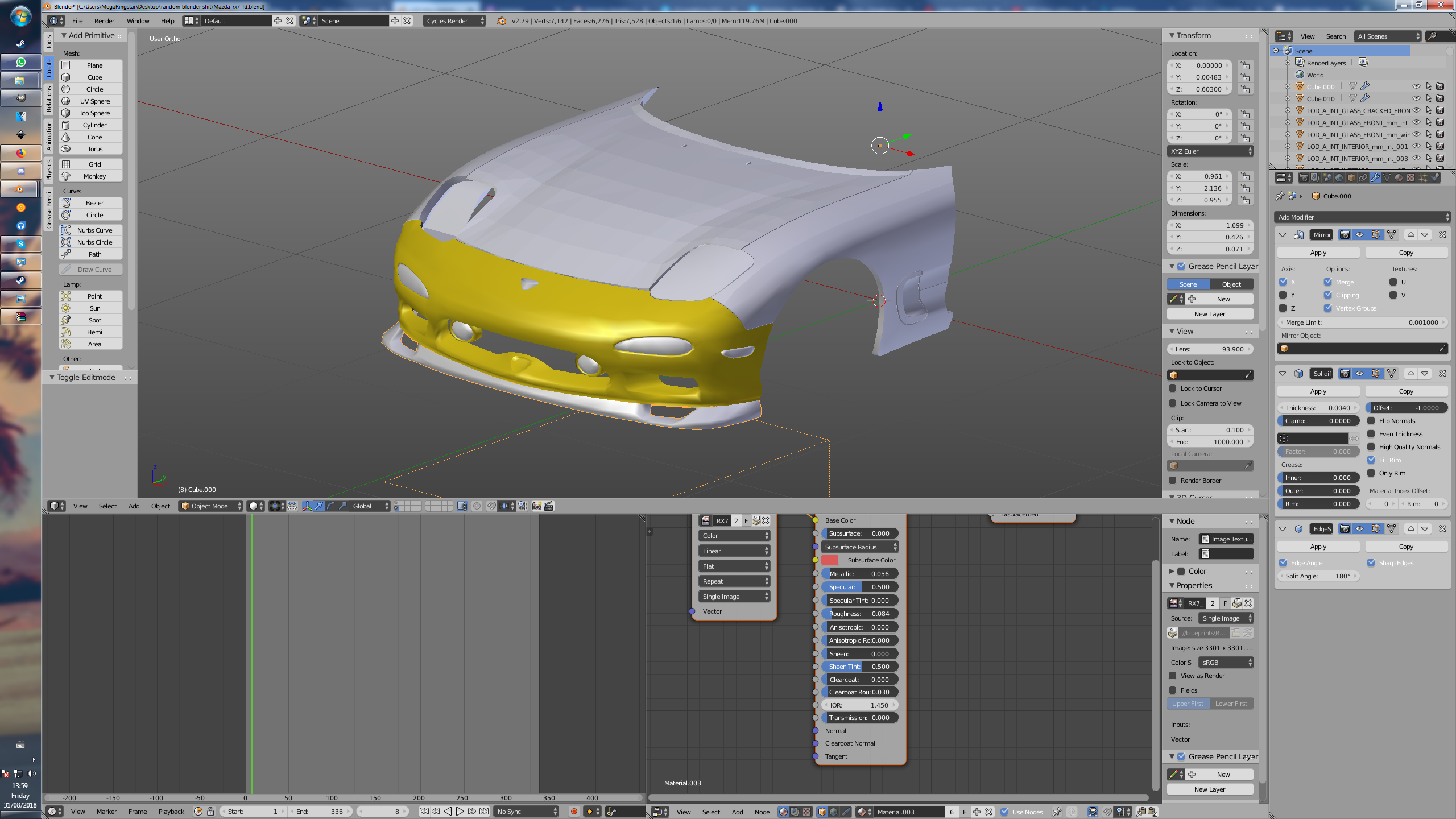Image resolution: width=1456 pixels, height=819 pixels.
Task: Toggle the 3D manipulator axes icon
Action: (x=307, y=506)
